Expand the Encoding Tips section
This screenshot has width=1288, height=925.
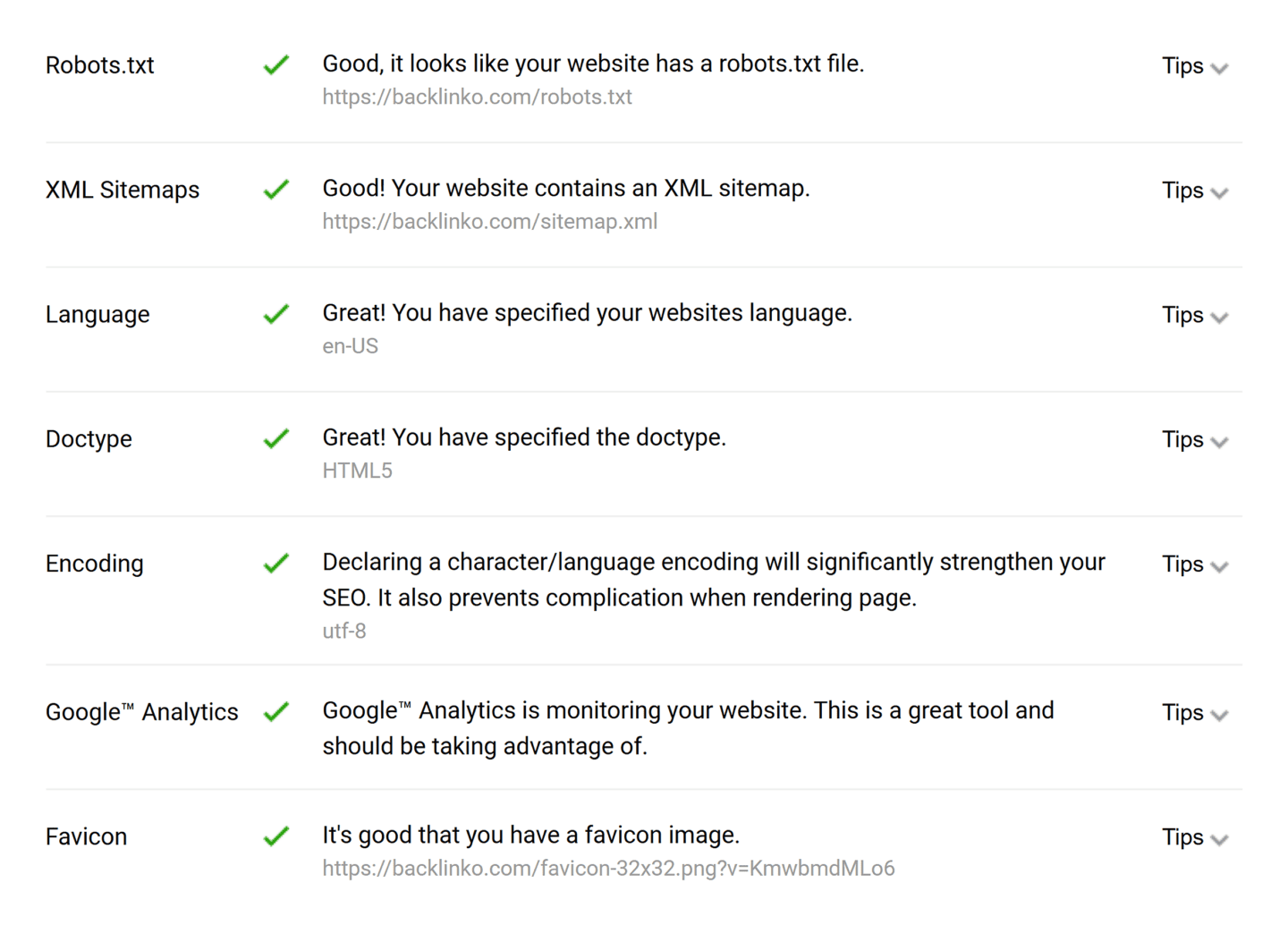[x=1195, y=564]
